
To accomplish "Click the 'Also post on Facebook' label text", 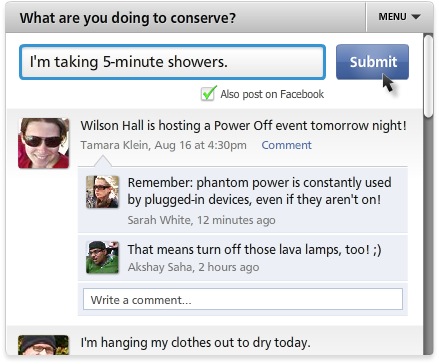I will point(272,94).
